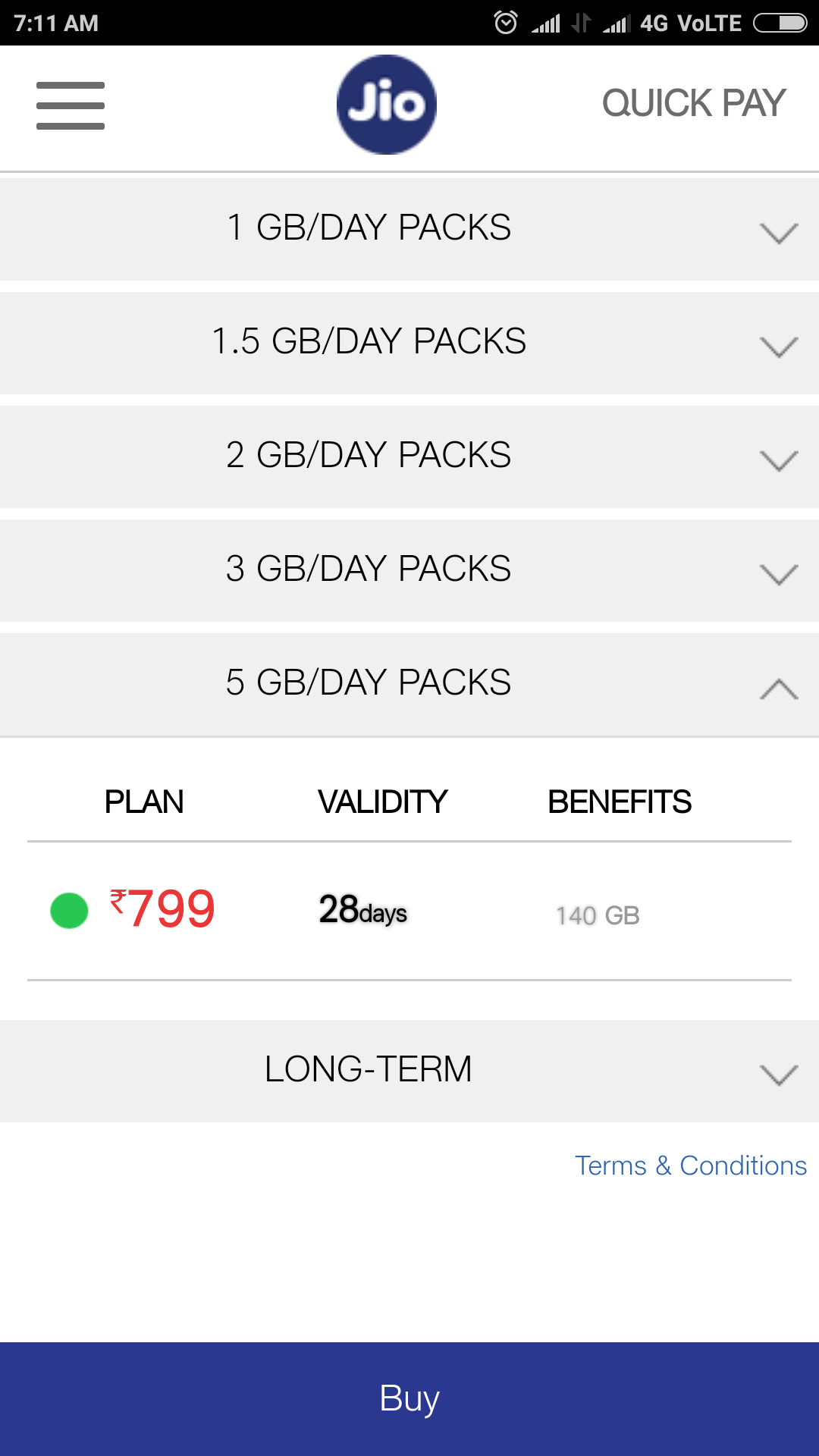Tap the 140 GB benefits text
The width and height of the screenshot is (819, 1456).
tap(598, 915)
